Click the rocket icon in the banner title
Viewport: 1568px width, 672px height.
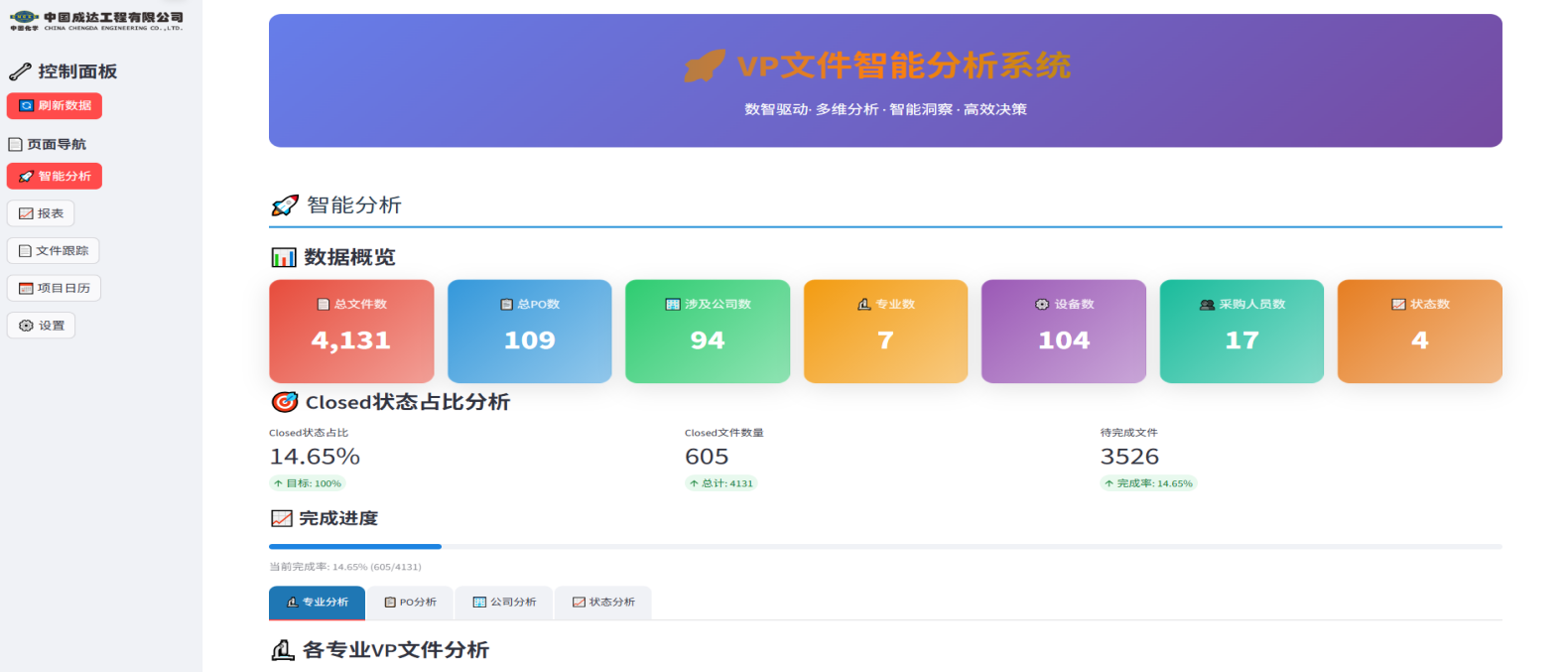[x=705, y=67]
